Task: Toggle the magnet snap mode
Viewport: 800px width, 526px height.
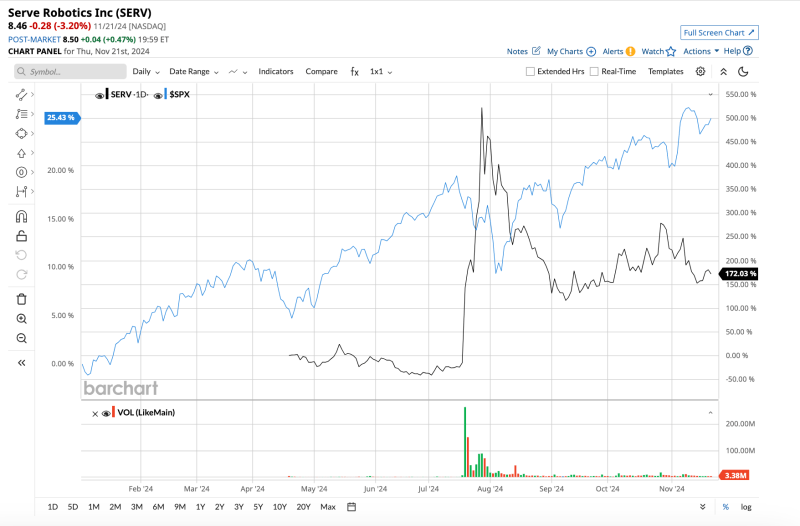Action: click(21, 216)
